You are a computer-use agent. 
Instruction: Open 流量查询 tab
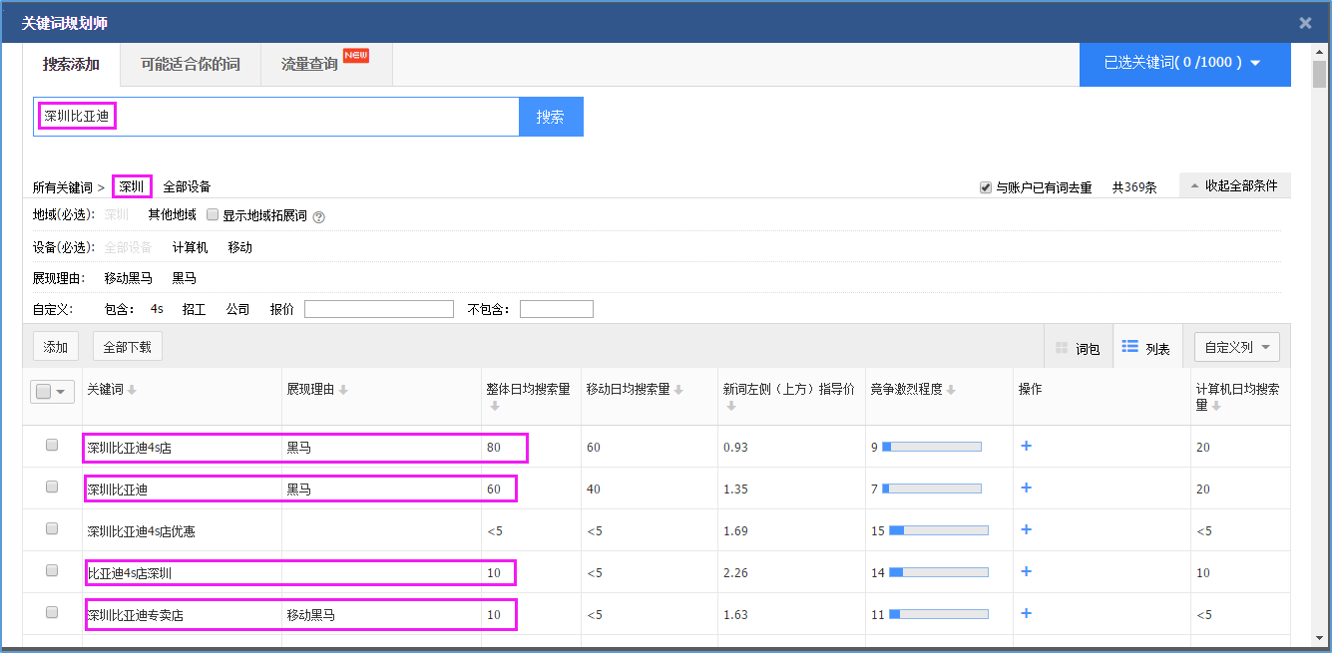pos(326,64)
